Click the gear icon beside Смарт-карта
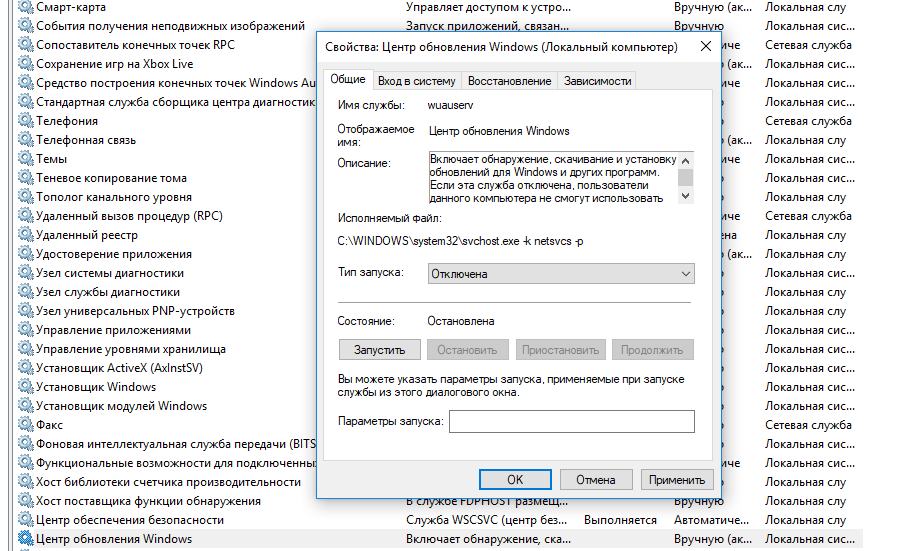This screenshot has width=898, height=551. pos(26,7)
